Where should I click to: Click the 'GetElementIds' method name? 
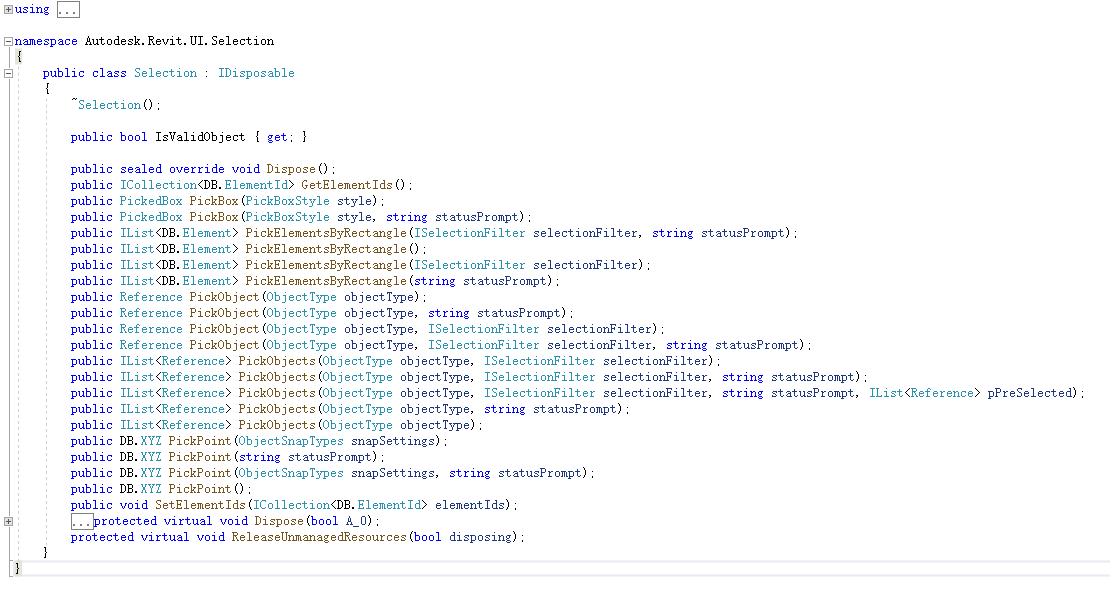tap(347, 185)
